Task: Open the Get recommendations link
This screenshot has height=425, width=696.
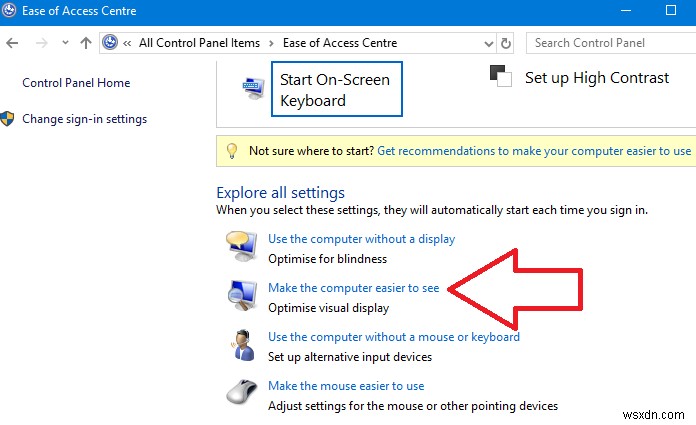Action: (534, 151)
